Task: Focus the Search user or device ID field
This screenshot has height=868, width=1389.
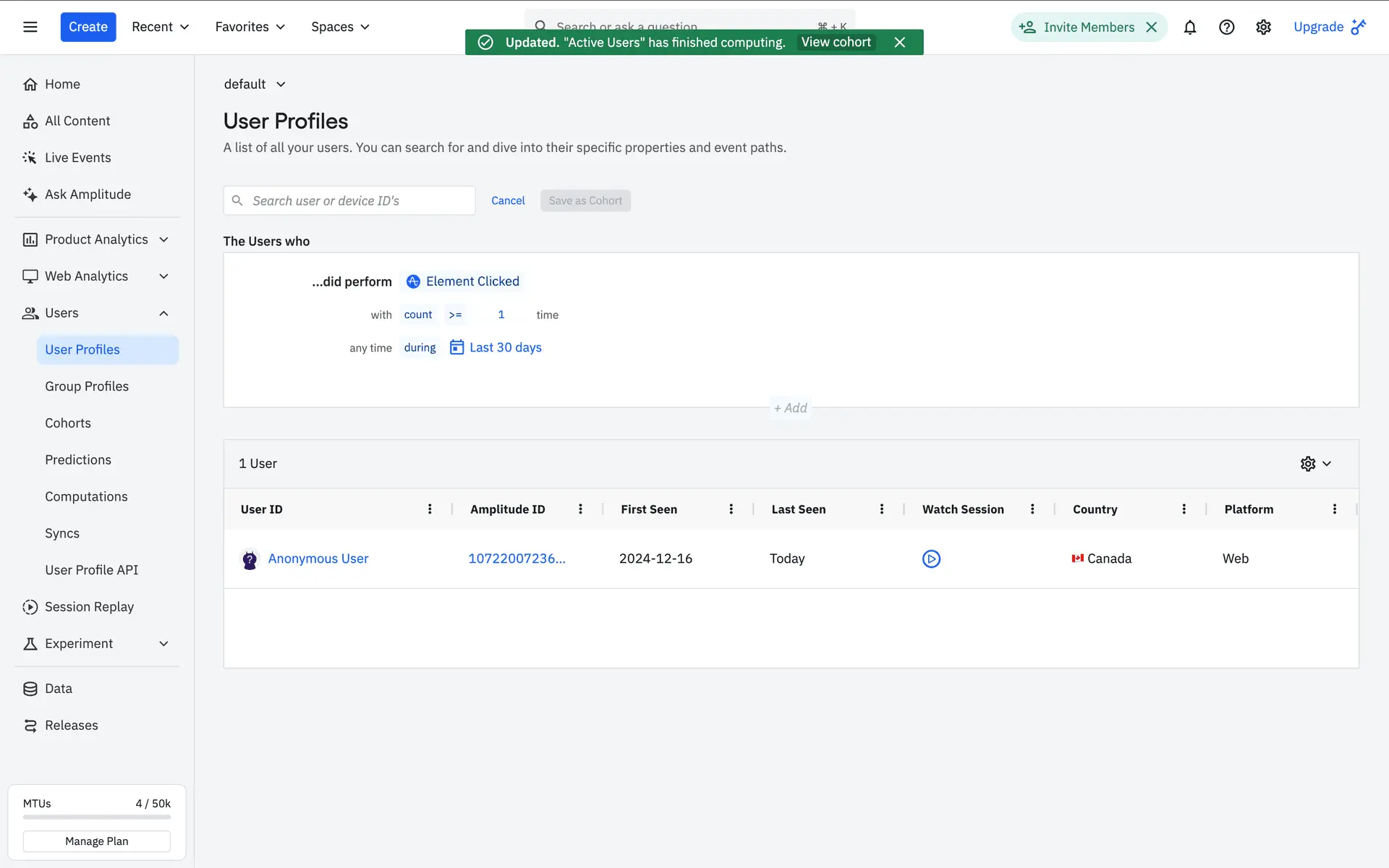Action: (360, 200)
